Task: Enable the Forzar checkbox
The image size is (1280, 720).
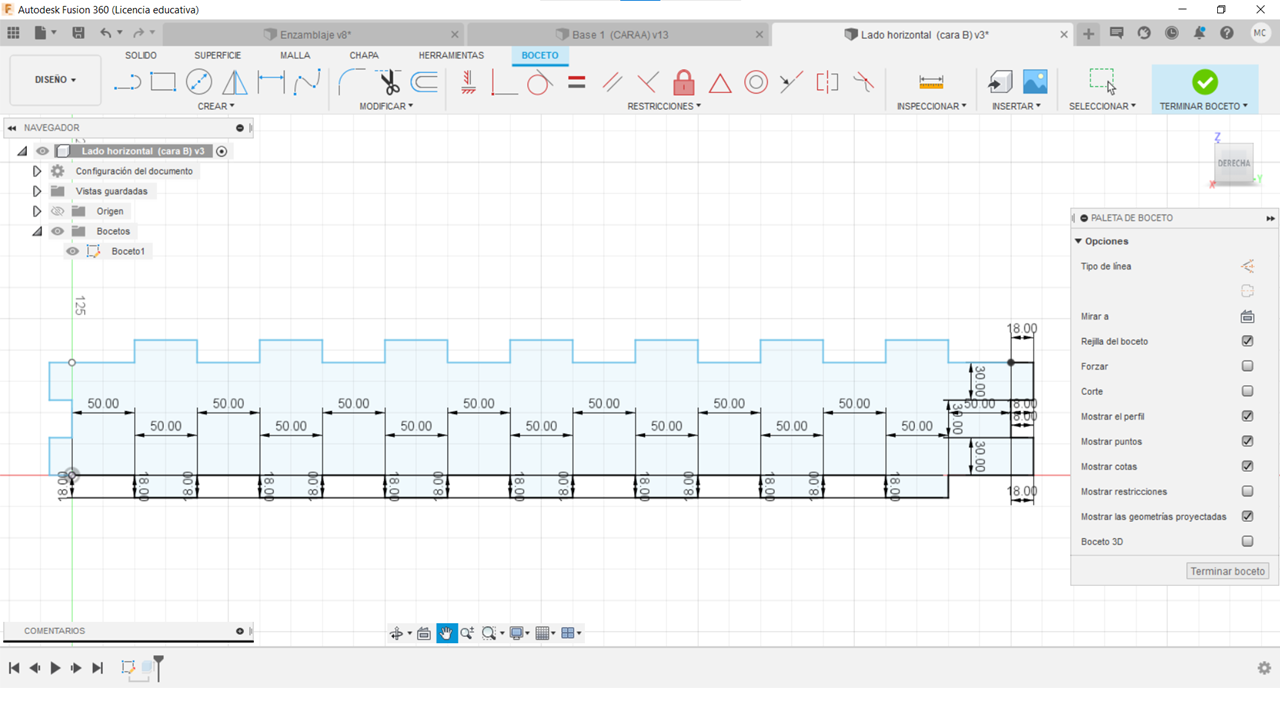Action: pyautogui.click(x=1247, y=366)
